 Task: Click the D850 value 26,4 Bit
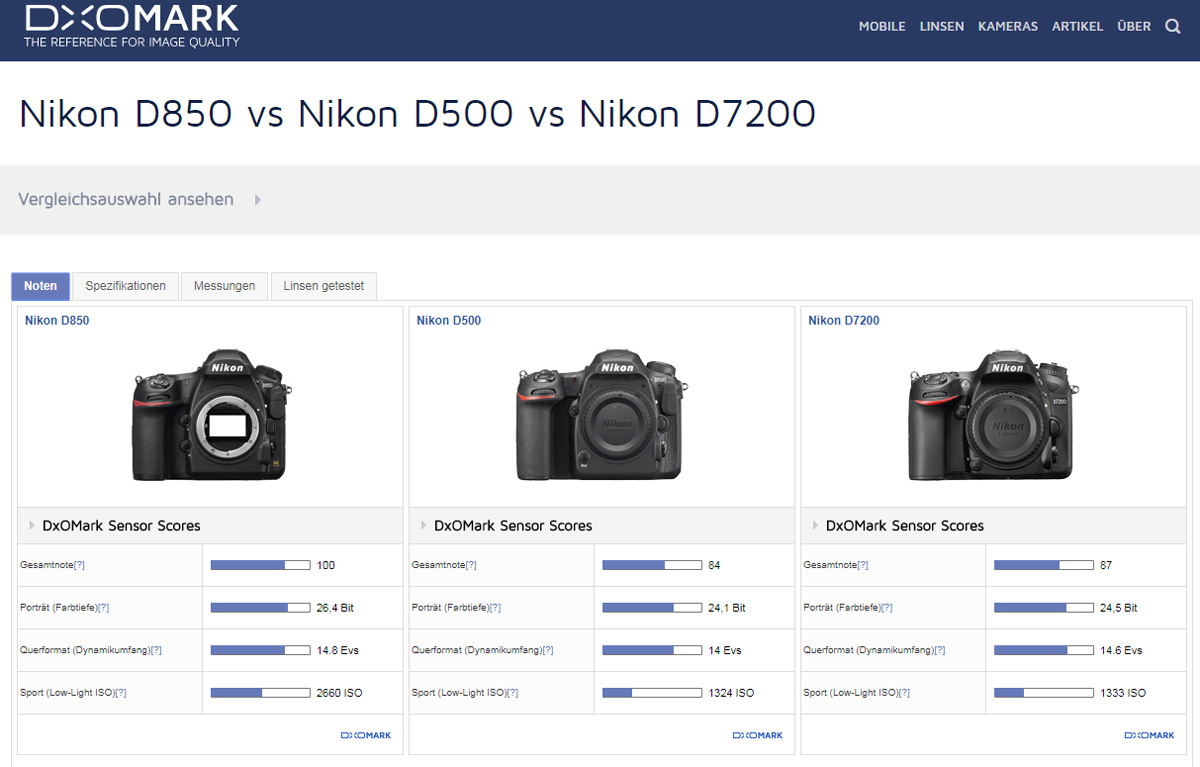335,608
